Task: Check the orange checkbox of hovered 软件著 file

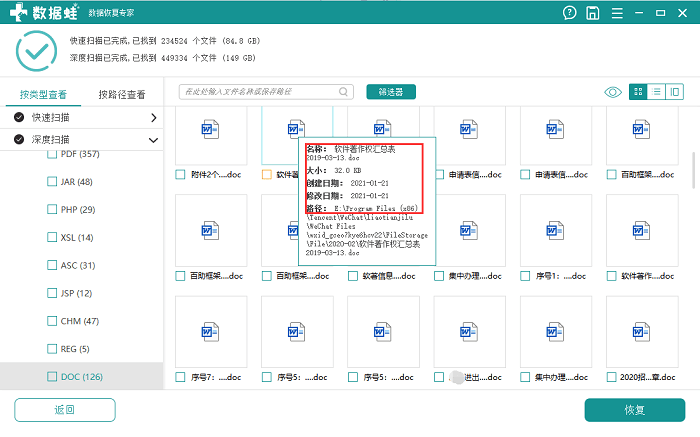Action: click(267, 175)
